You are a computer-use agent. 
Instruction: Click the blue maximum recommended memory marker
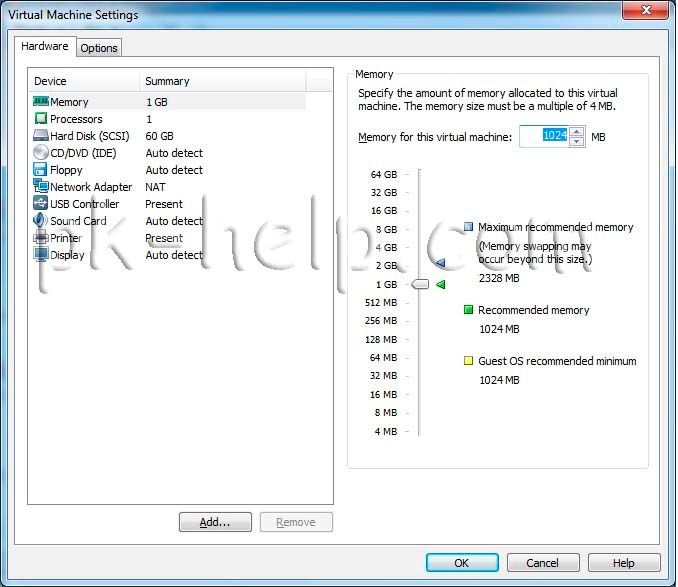coord(441,262)
